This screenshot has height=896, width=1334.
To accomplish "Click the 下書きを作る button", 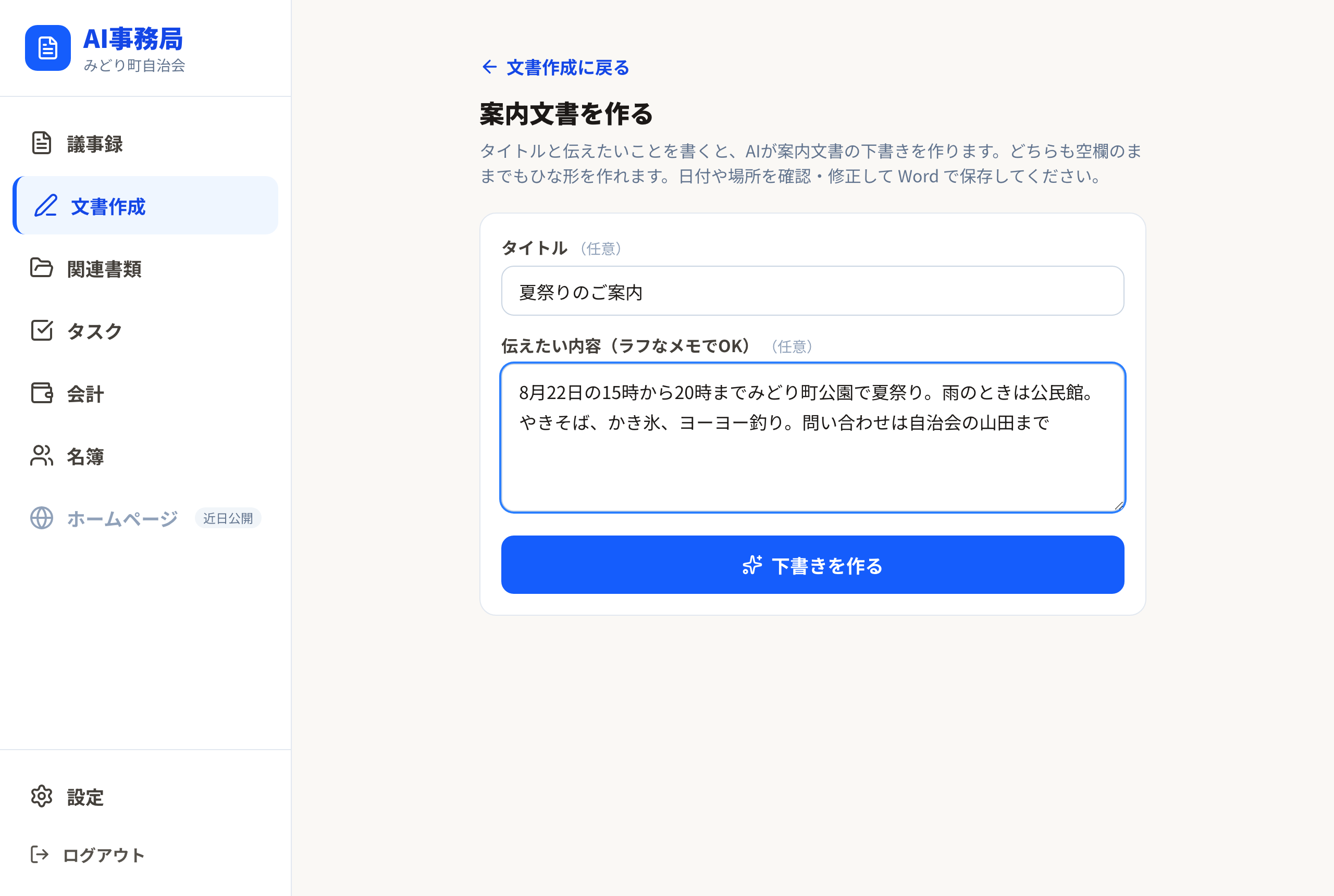I will (x=812, y=565).
